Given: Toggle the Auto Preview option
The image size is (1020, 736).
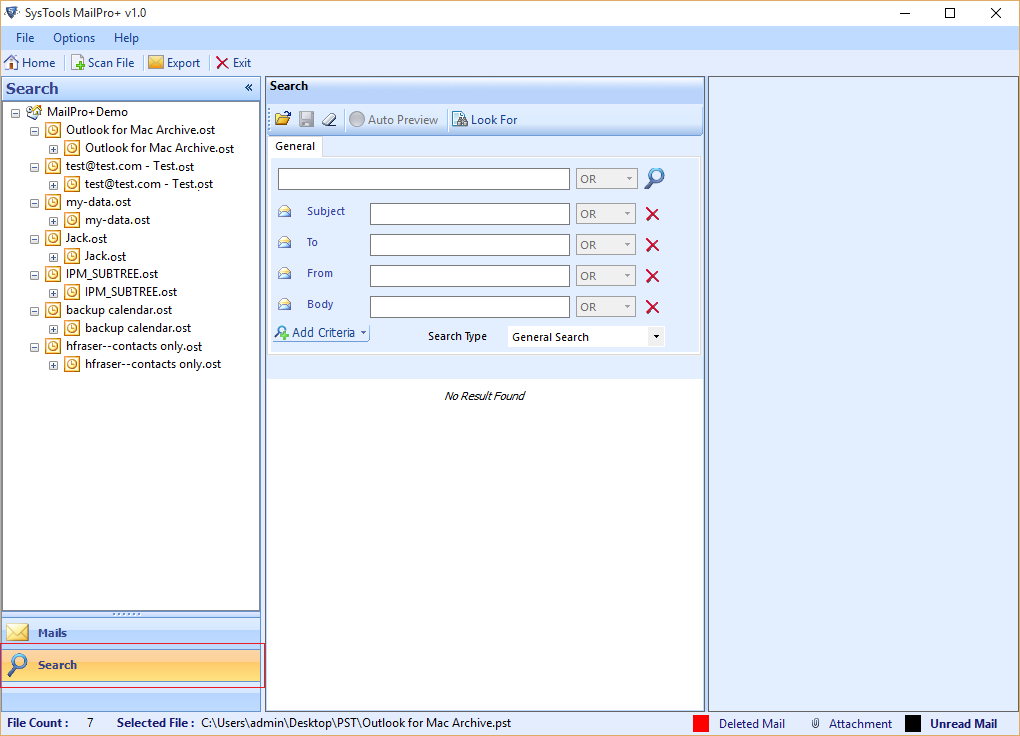Looking at the screenshot, I should tap(394, 120).
